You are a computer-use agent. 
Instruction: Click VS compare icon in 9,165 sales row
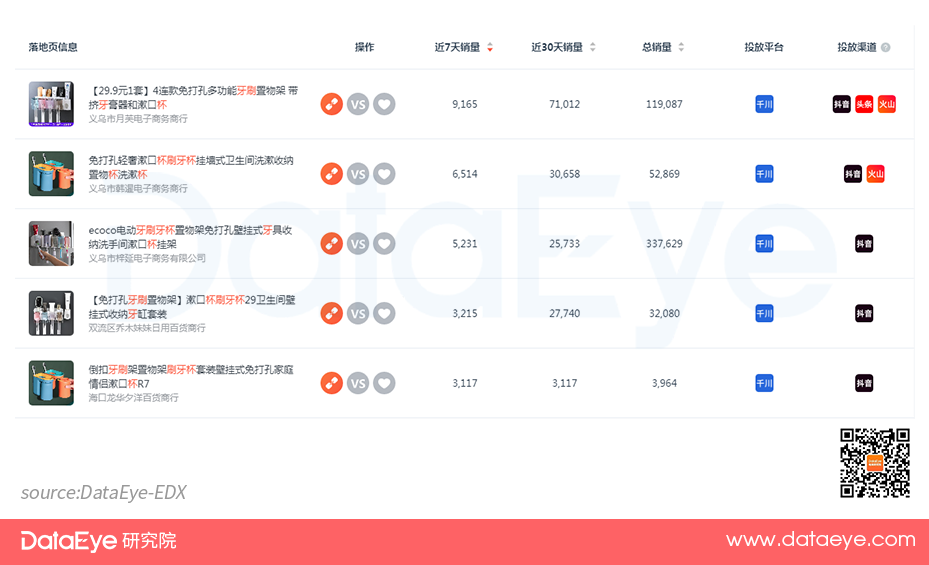tap(358, 104)
